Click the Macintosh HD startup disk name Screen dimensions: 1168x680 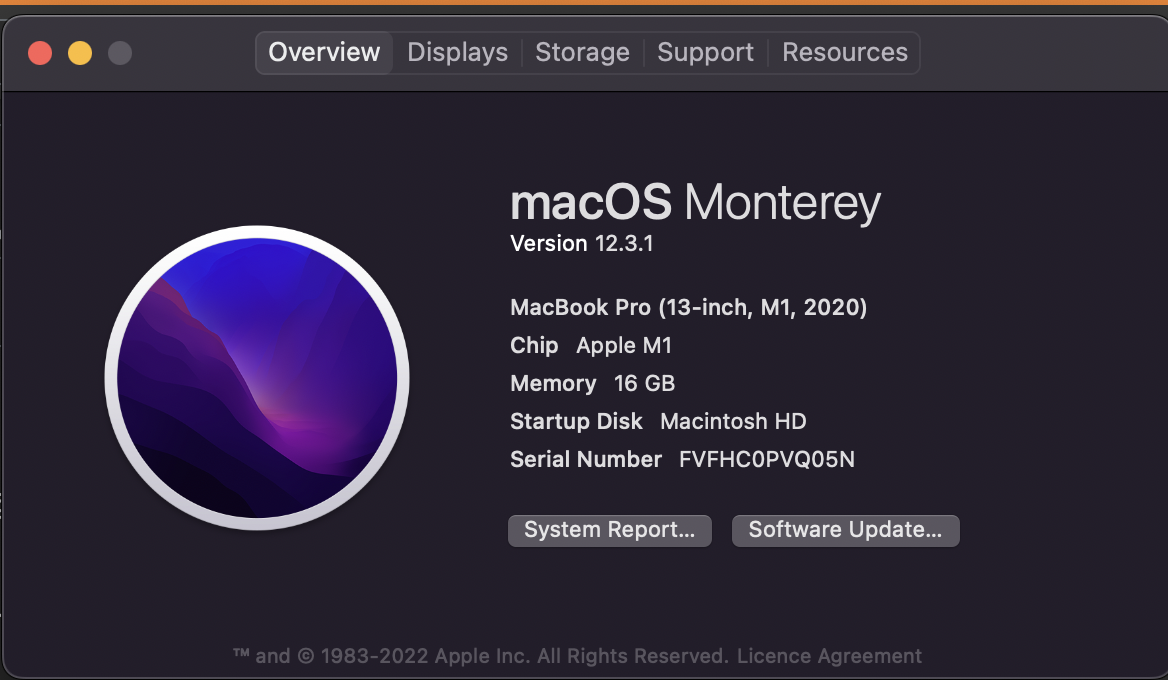pyautogui.click(x=733, y=421)
